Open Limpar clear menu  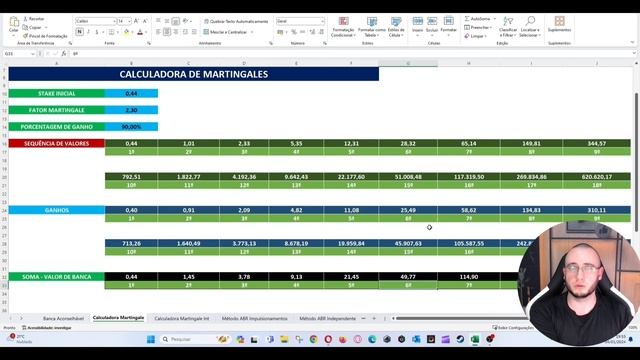476,36
